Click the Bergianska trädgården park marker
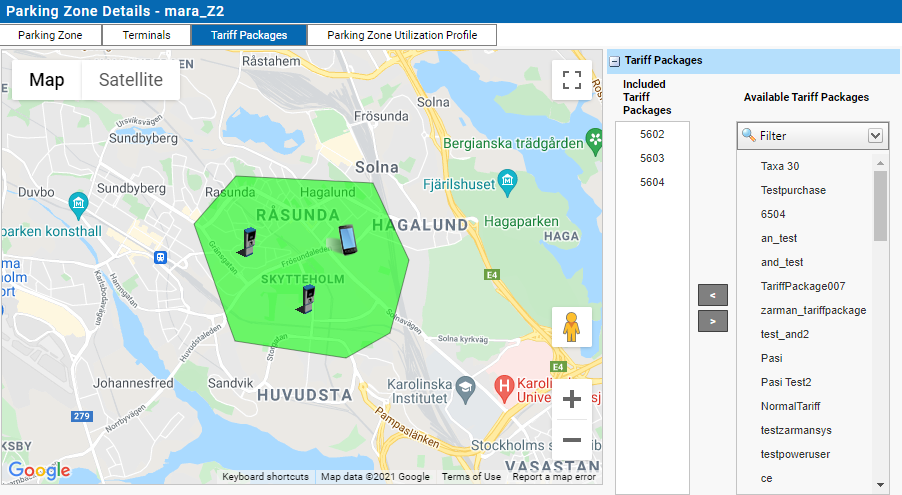This screenshot has width=902, height=495. tap(594, 140)
